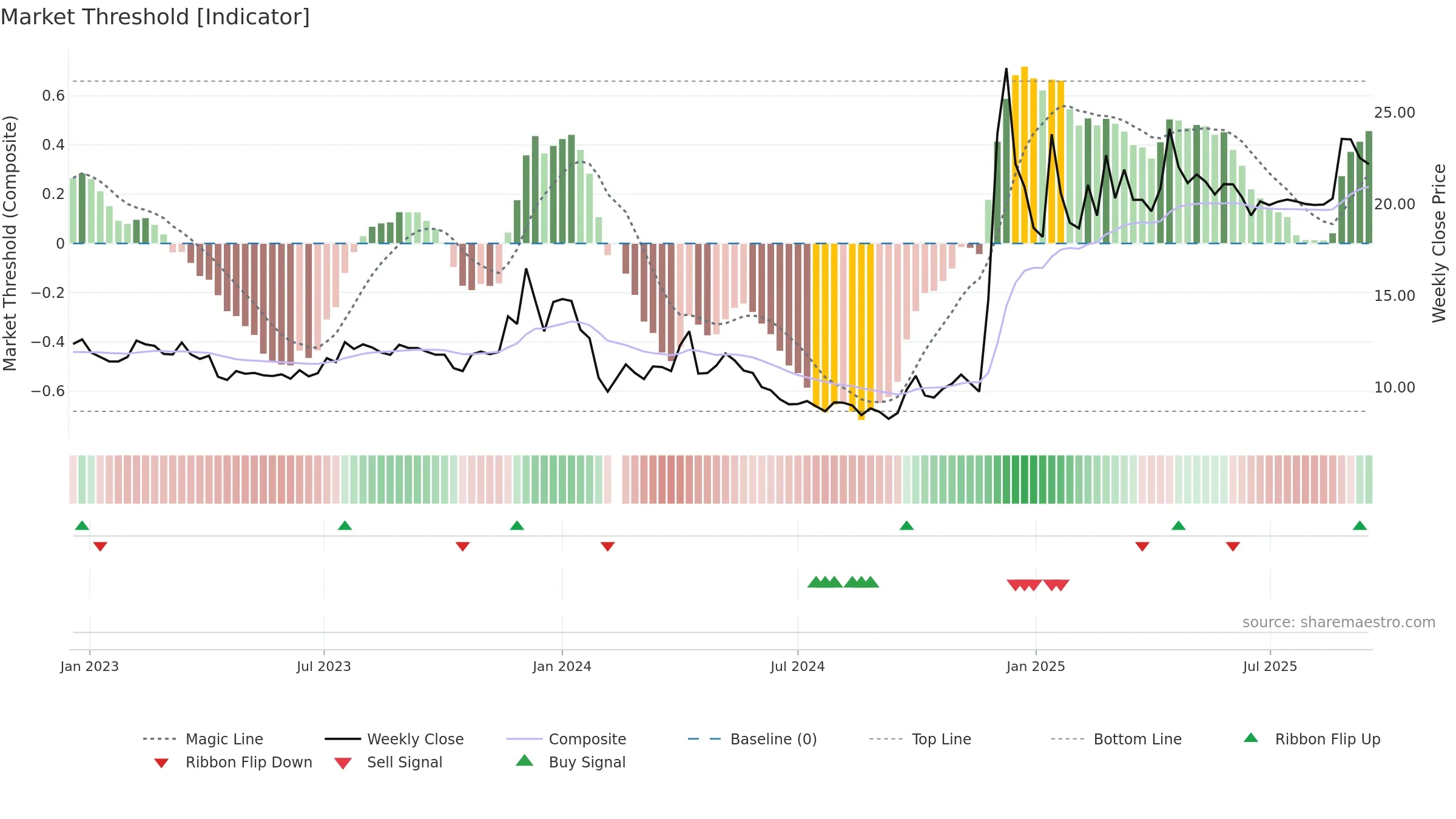Toggle the Ribbon Flip Up legend entry

pos(1312,739)
